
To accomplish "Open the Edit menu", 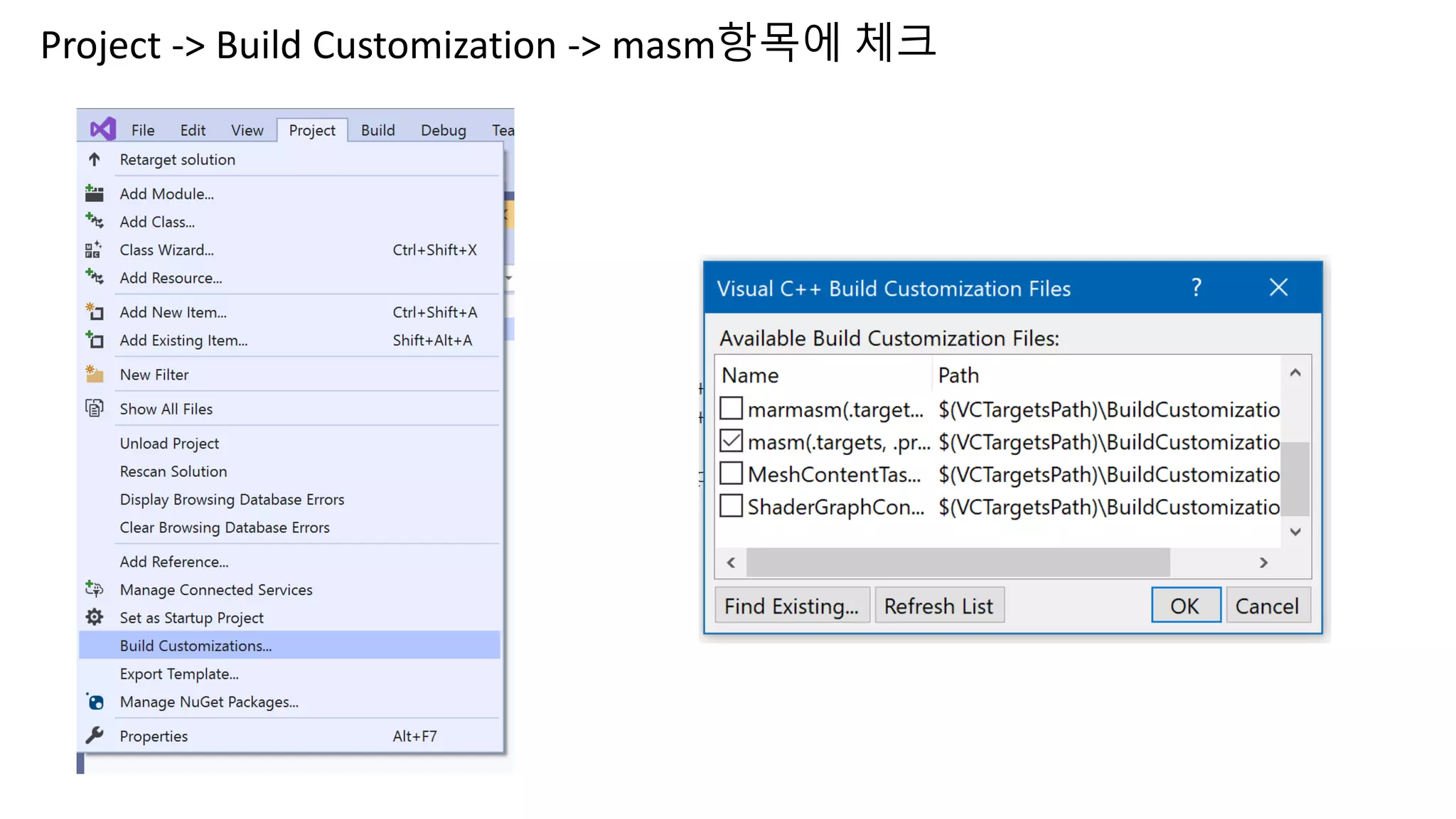I will [193, 130].
